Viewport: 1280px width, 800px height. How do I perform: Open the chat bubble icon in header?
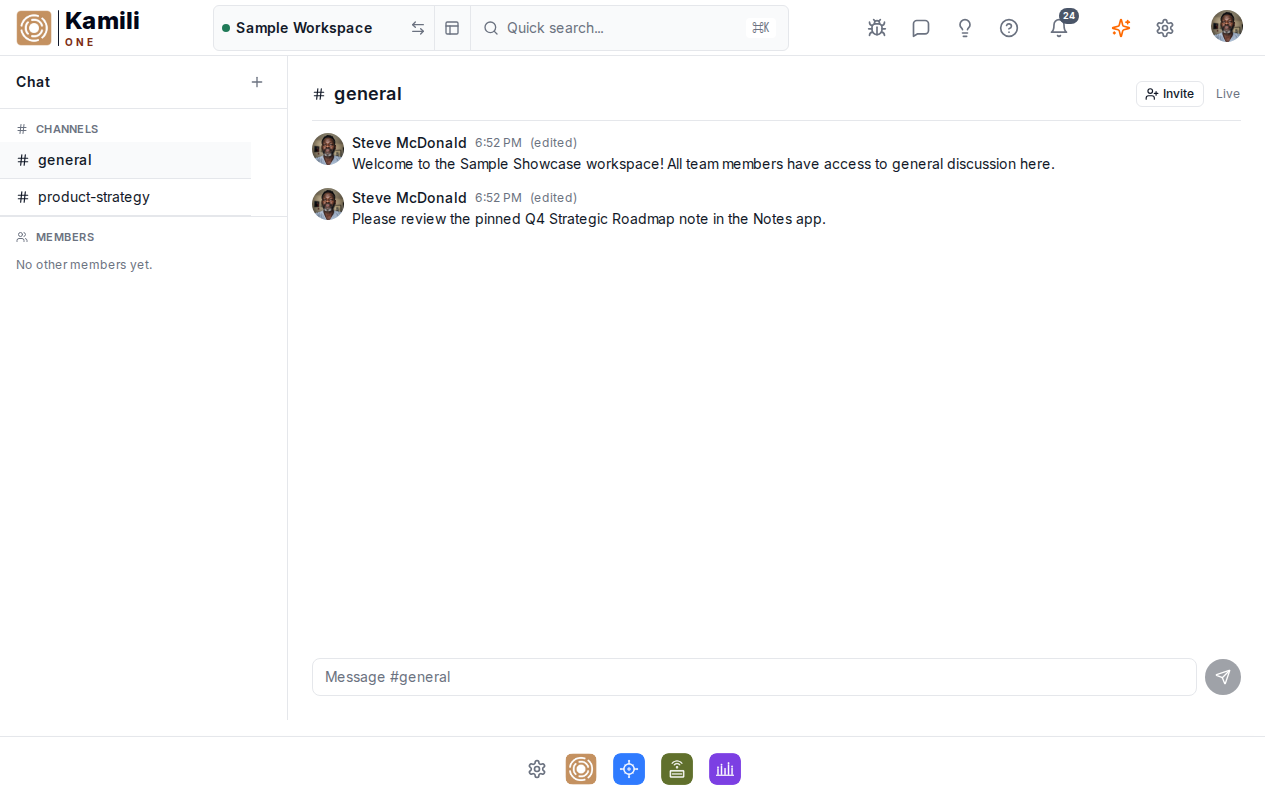coord(921,28)
